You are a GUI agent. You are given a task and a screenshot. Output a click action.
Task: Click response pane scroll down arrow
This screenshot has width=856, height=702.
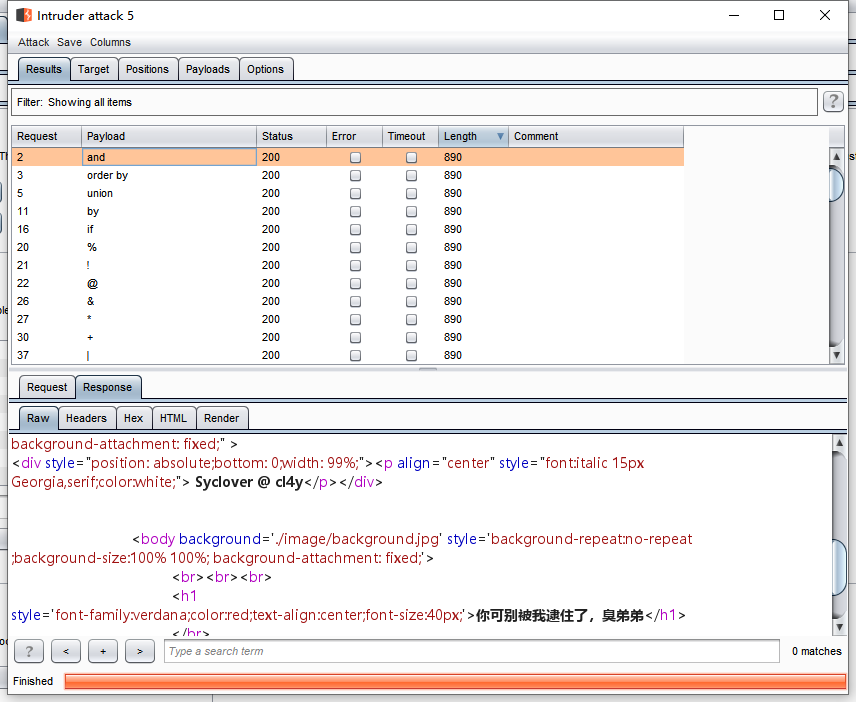(840, 627)
